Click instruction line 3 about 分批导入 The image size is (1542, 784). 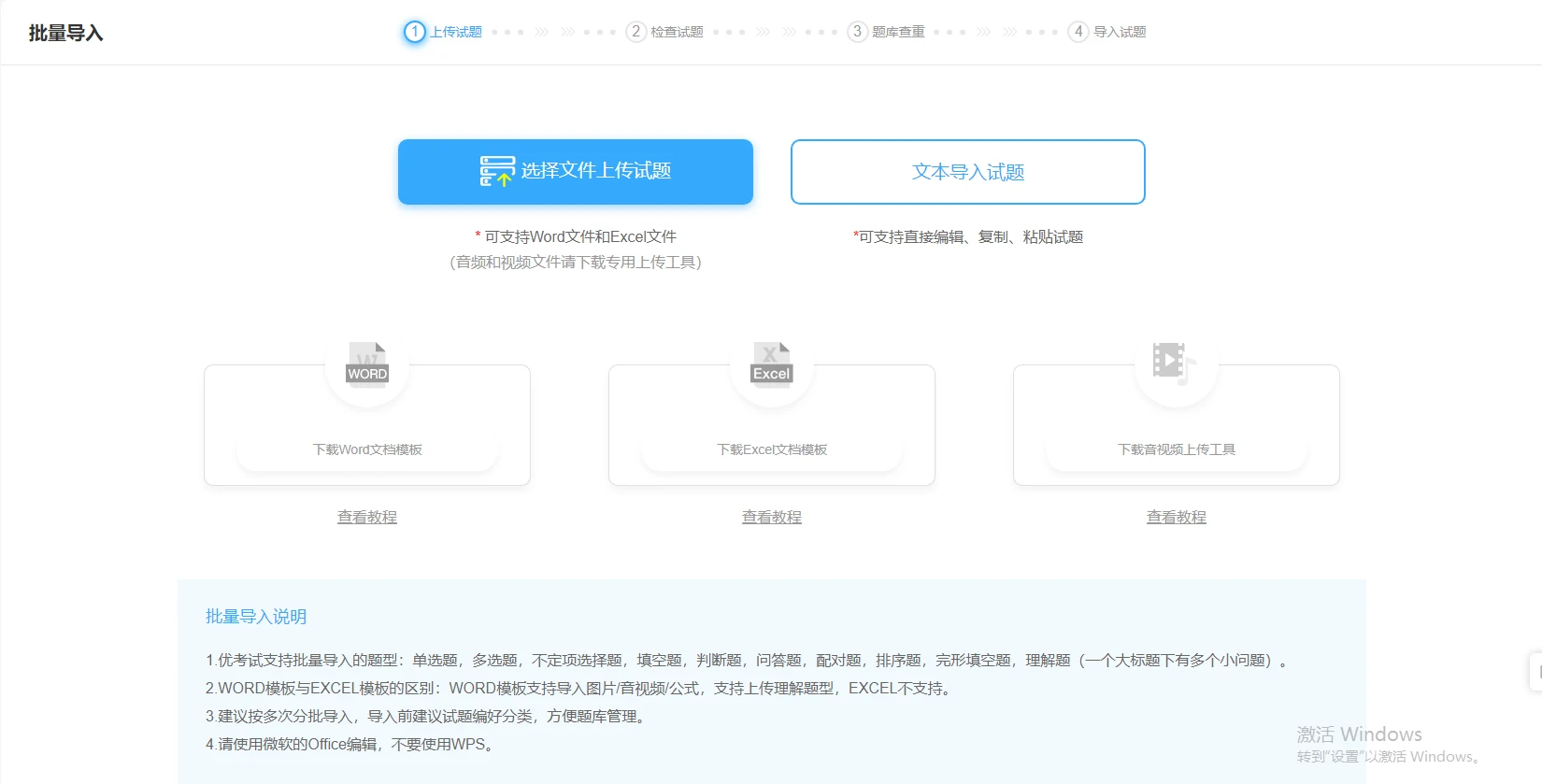click(x=427, y=716)
